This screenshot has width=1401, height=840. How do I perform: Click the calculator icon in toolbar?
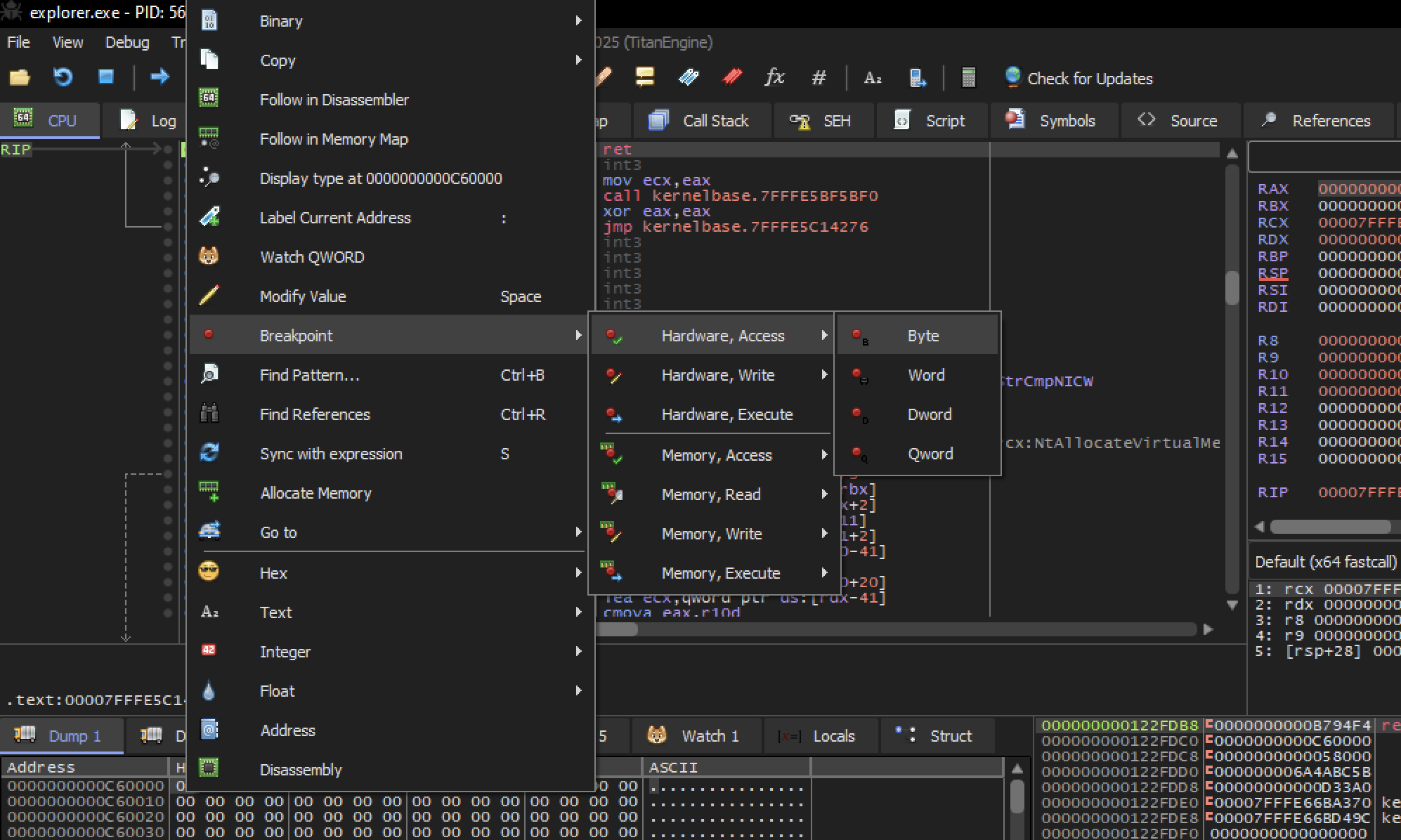967,77
